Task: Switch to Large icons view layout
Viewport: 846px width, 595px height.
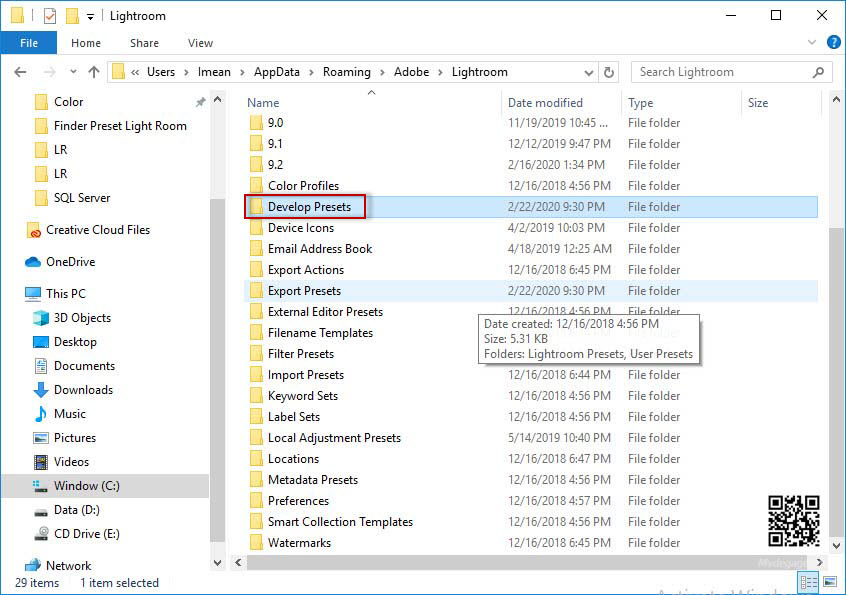Action: tap(830, 583)
